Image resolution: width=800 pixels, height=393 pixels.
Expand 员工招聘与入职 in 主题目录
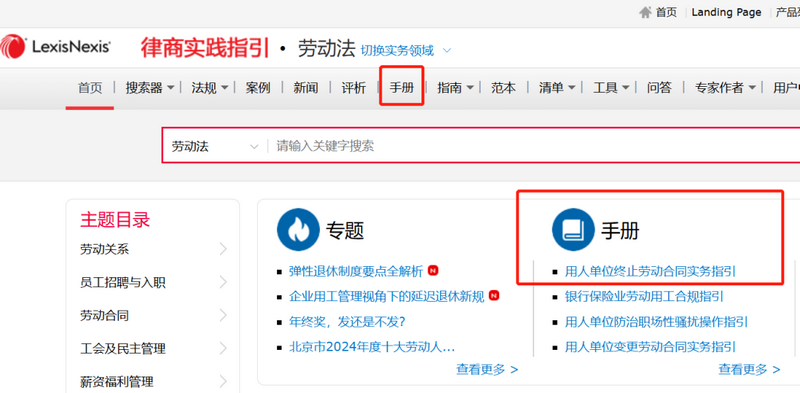point(153,282)
